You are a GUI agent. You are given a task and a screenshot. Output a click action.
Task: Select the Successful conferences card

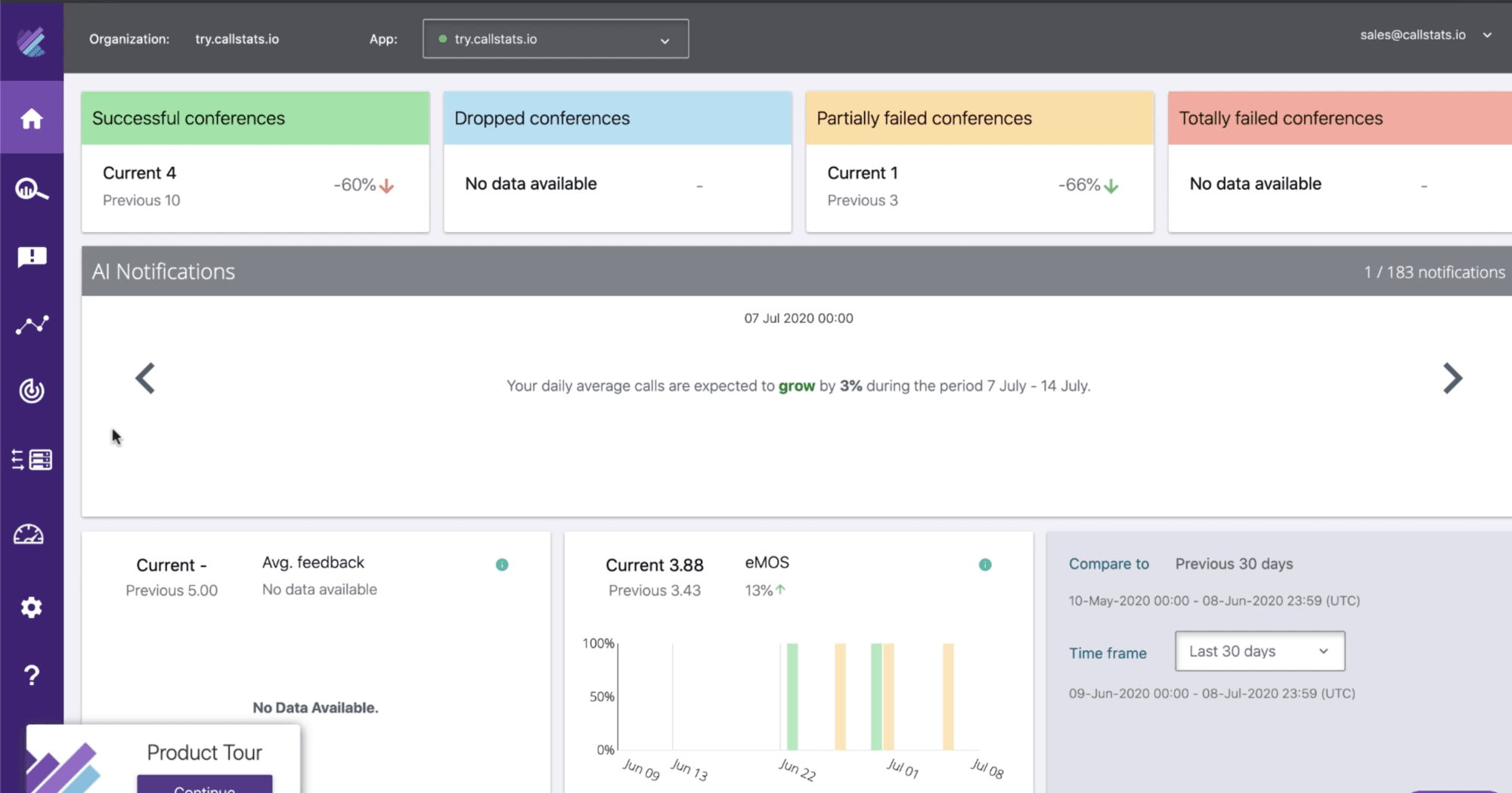tap(256, 162)
